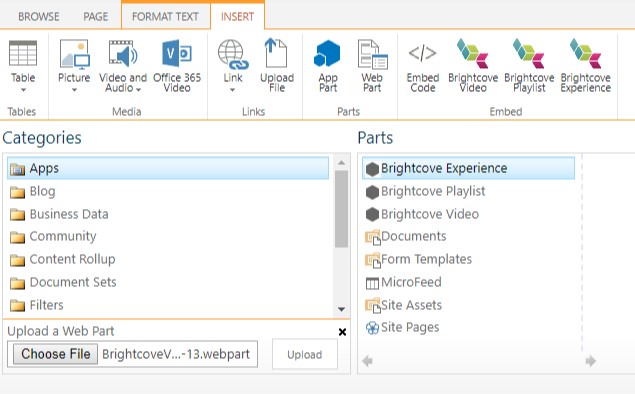Click the Upload button
Screen dimensions: 635x394
(x=305, y=355)
